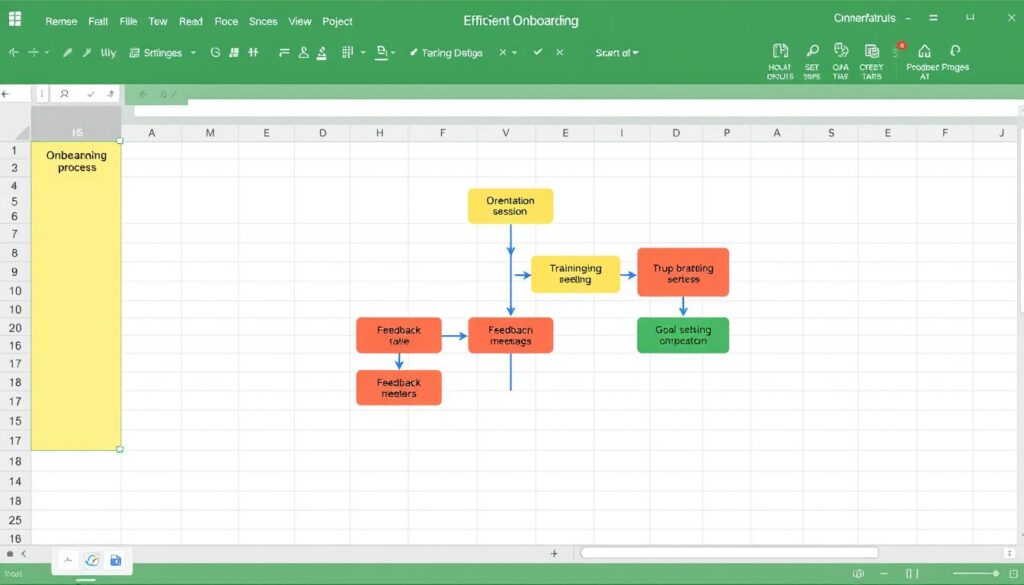1024x585 pixels.
Task: Click the save-like square icon after refresh
Action: [234, 52]
